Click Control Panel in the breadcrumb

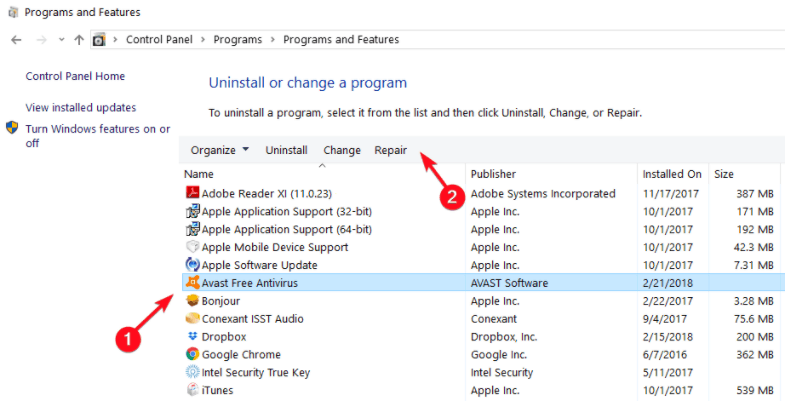click(159, 39)
